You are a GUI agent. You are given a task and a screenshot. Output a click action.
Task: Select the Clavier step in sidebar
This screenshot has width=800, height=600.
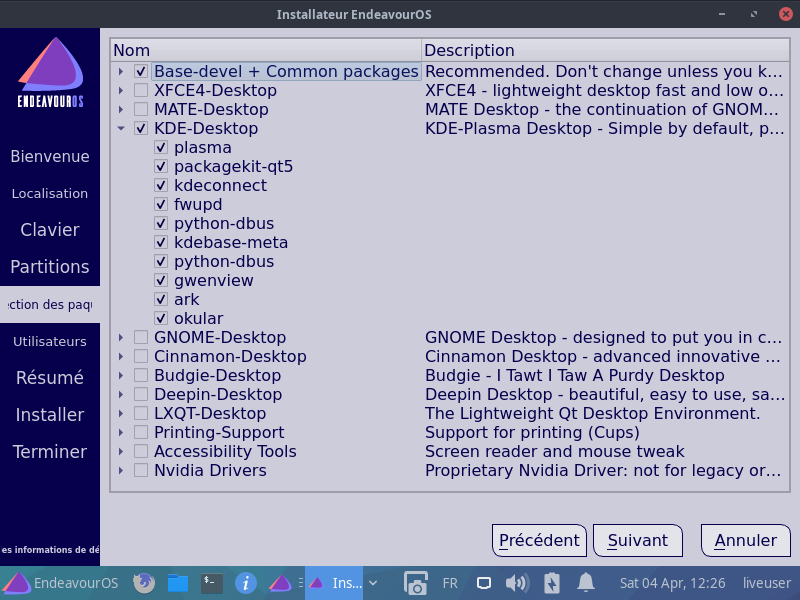tap(50, 230)
